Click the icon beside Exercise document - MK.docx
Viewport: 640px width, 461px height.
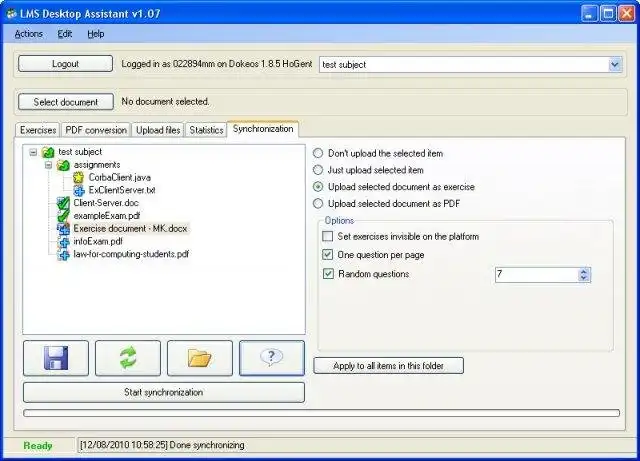coord(63,229)
